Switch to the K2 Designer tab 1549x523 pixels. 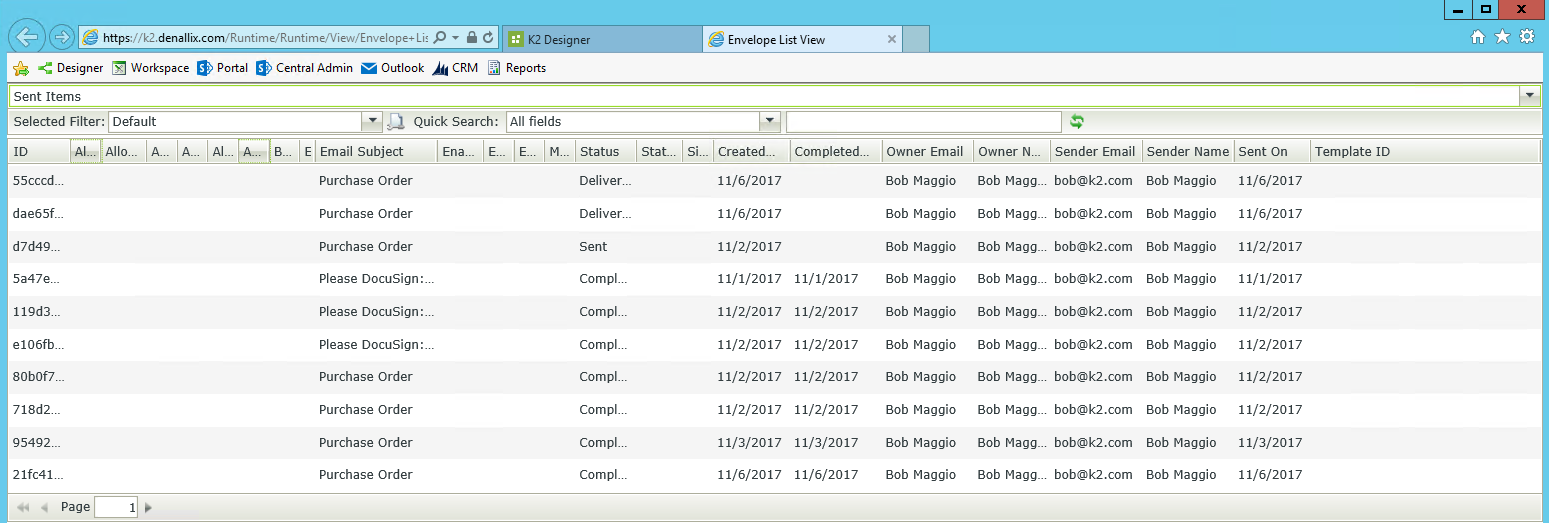pos(602,39)
